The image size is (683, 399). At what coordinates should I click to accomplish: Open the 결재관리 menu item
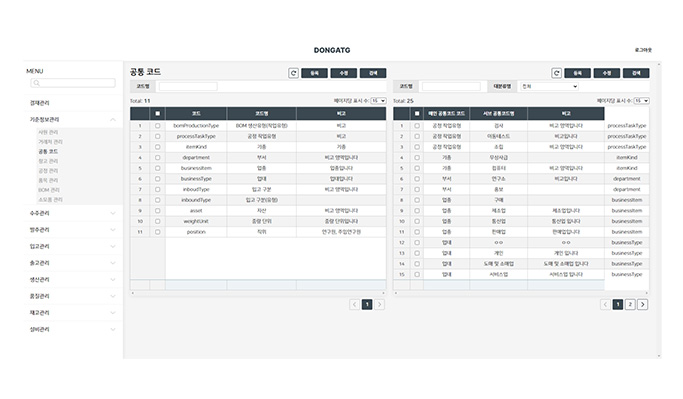pyautogui.click(x=40, y=103)
